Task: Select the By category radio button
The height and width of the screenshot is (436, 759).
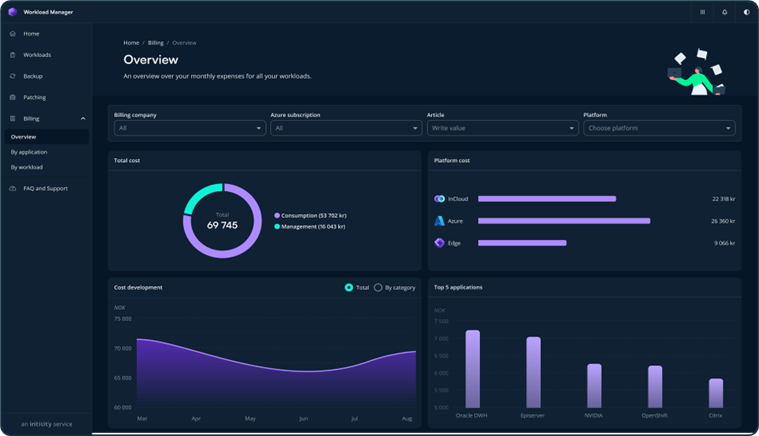Action: coord(378,287)
